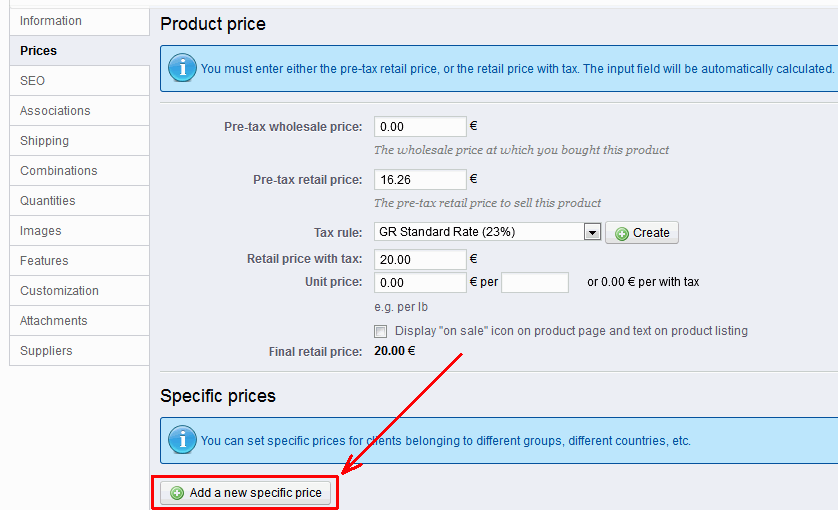The image size is (838, 510).
Task: Switch to the Quantities tab
Action: [x=48, y=201]
